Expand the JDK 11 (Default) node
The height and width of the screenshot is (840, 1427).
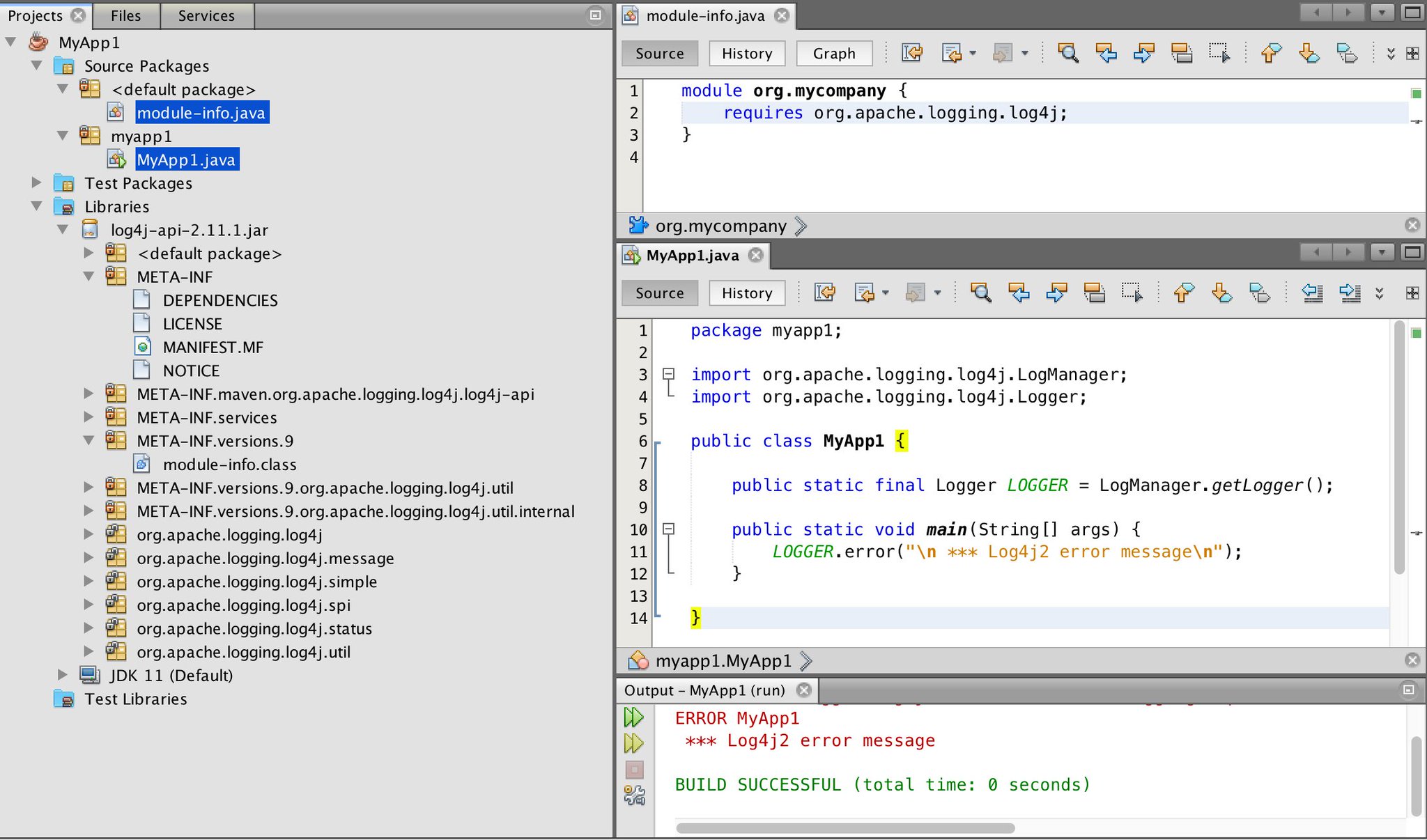(x=63, y=674)
